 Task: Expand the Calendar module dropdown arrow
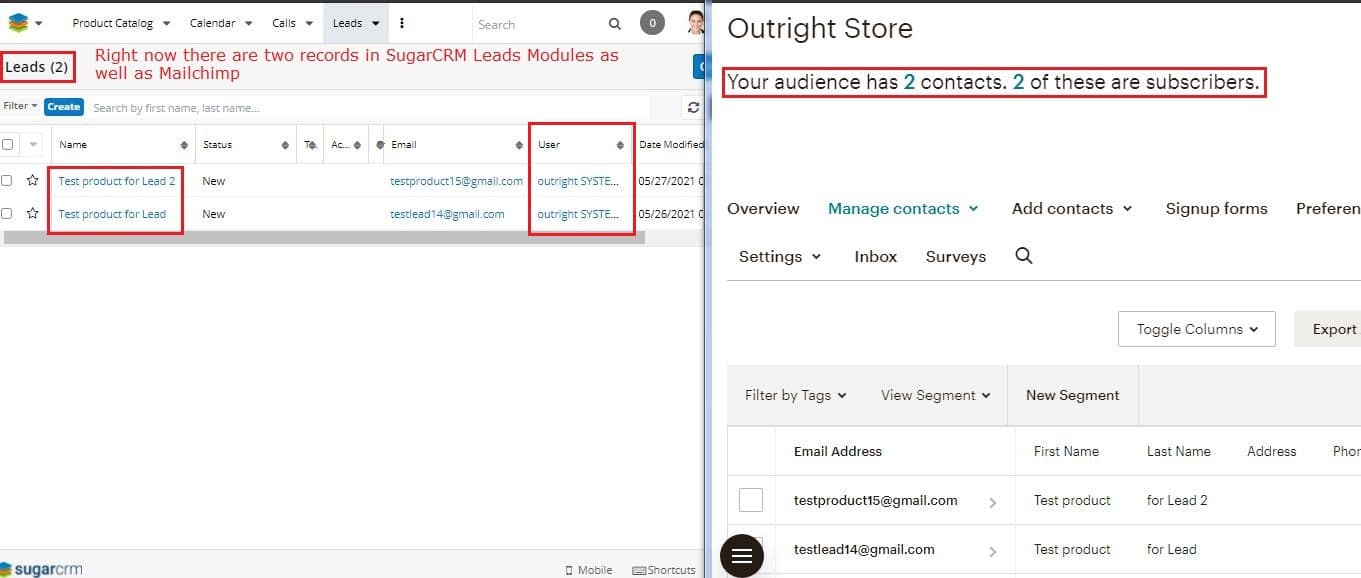pos(250,24)
